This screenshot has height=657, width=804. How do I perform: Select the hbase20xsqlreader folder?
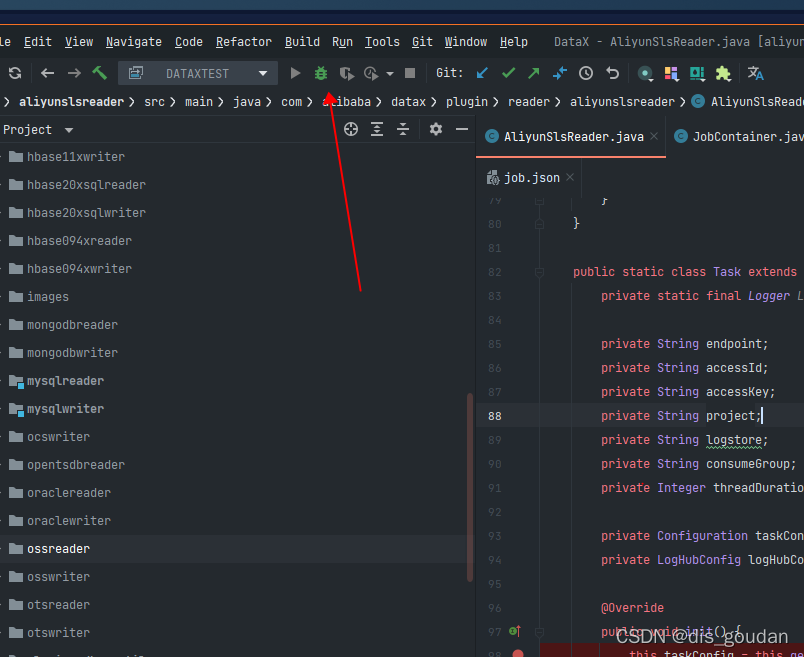pos(86,185)
